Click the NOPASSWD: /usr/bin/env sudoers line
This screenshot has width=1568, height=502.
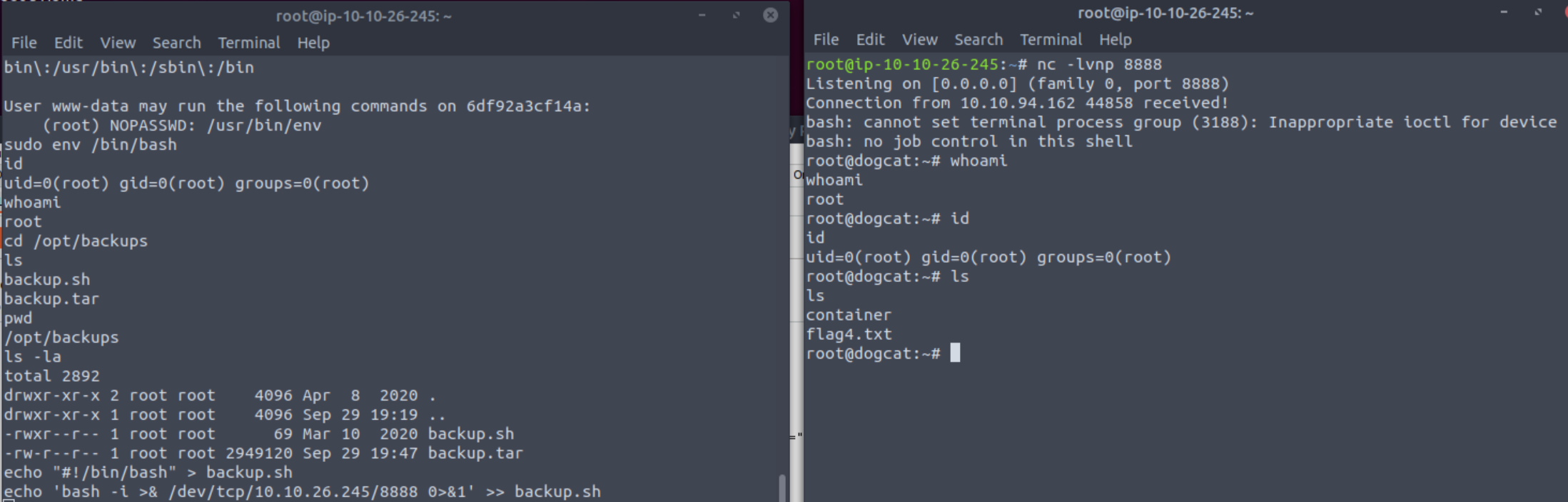click(182, 125)
